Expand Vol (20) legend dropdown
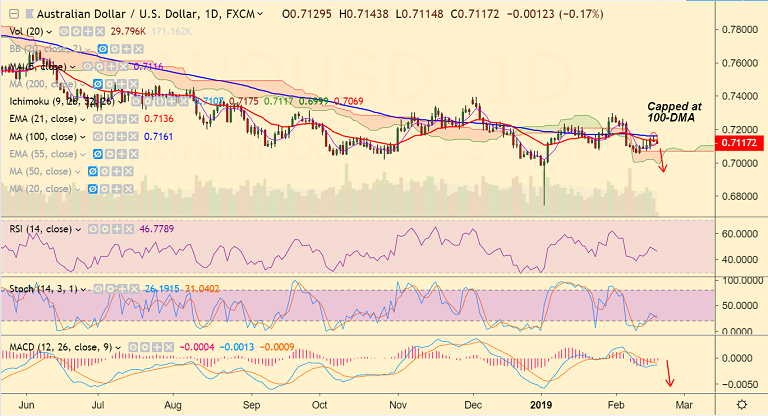Screen dimensions: 768x416 49,32
